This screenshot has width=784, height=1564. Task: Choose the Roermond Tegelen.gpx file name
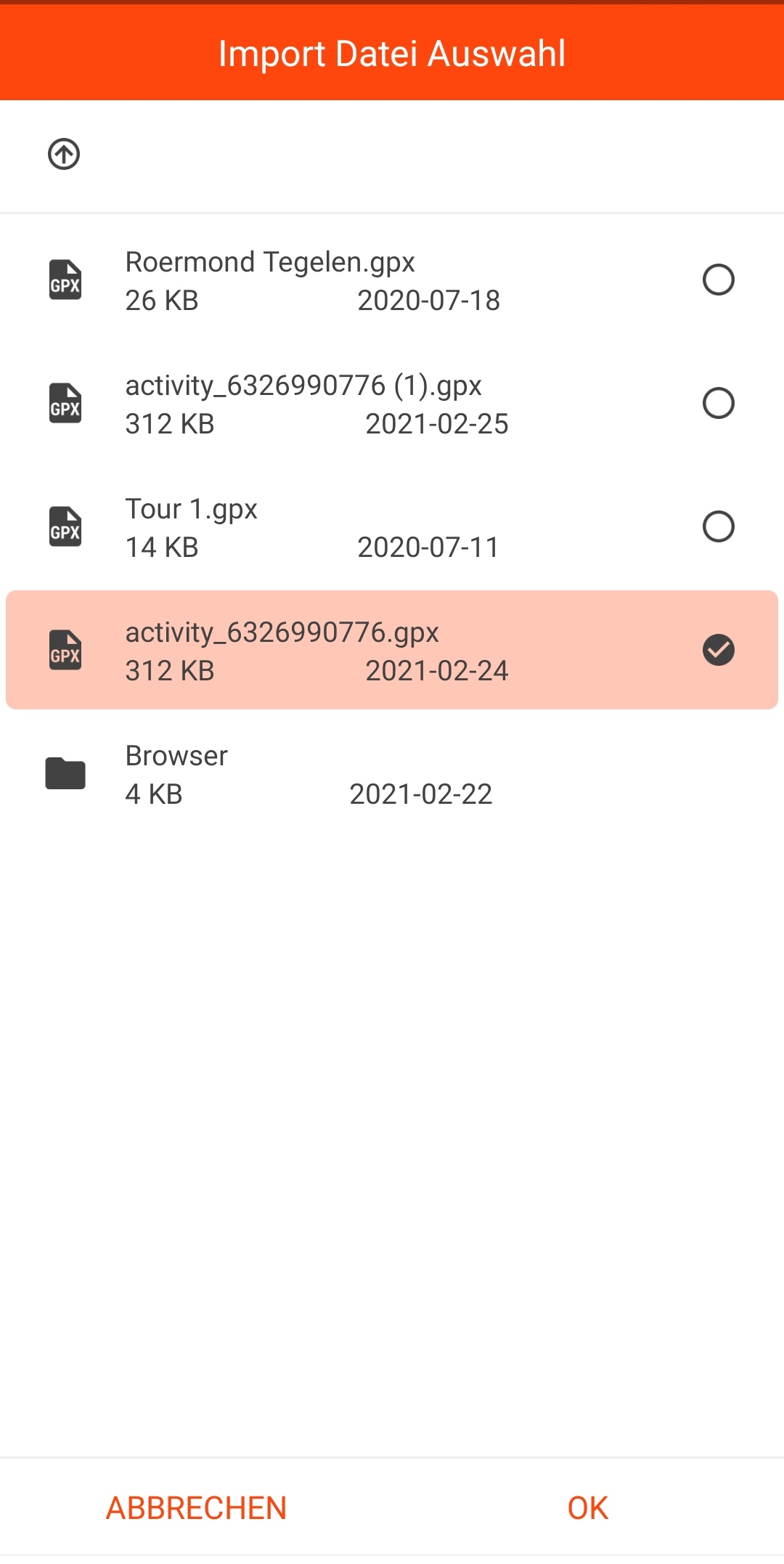pyautogui.click(x=270, y=262)
